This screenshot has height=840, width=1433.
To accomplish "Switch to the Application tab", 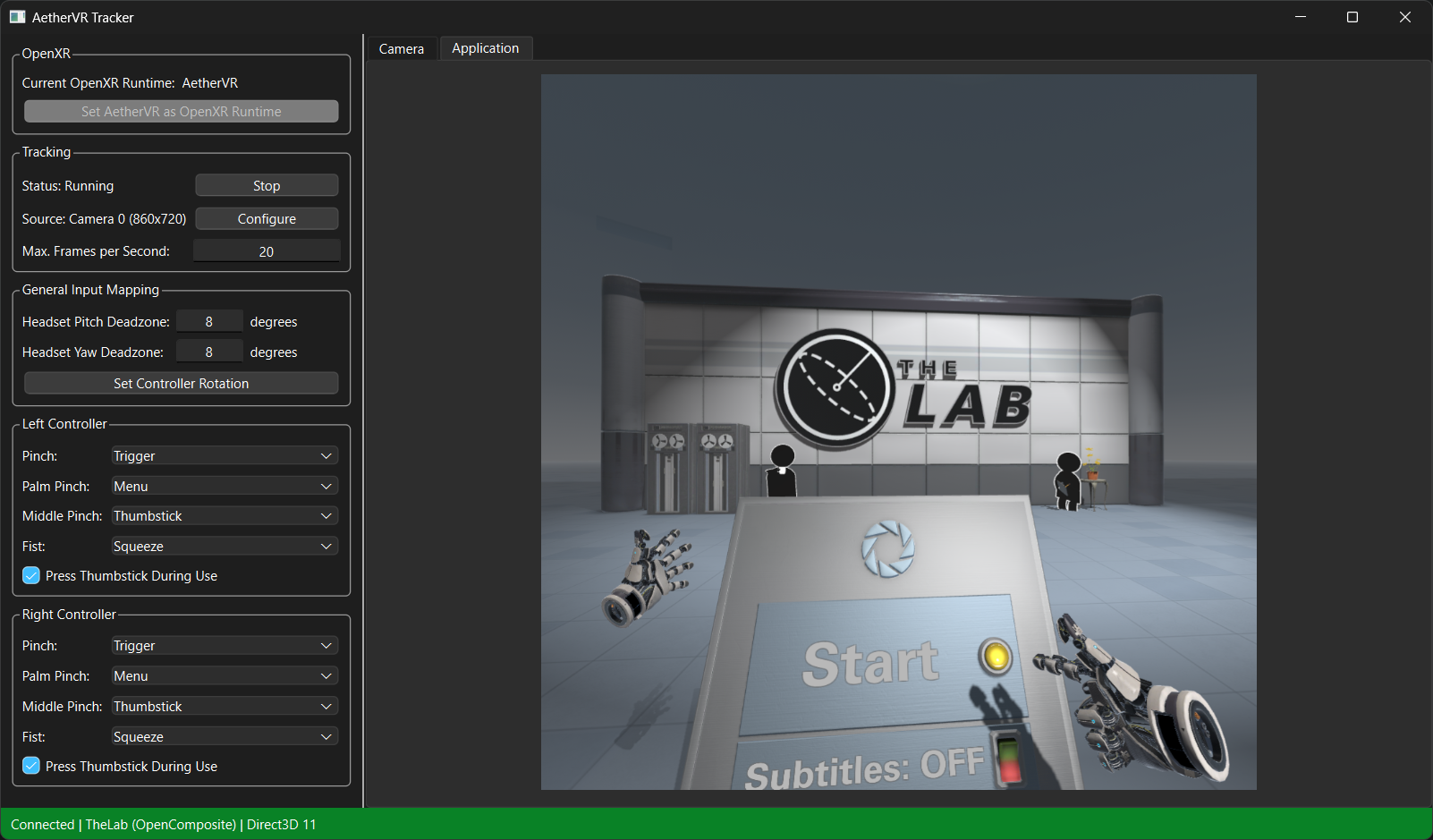I will 486,48.
